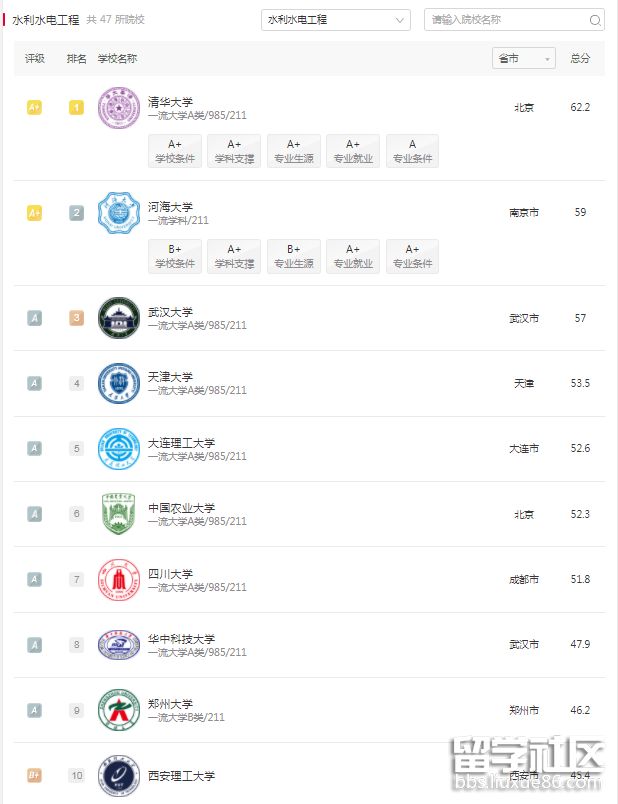The width and height of the screenshot is (618, 804).
Task: Click Wuhan University emblem
Action: click(x=119, y=318)
